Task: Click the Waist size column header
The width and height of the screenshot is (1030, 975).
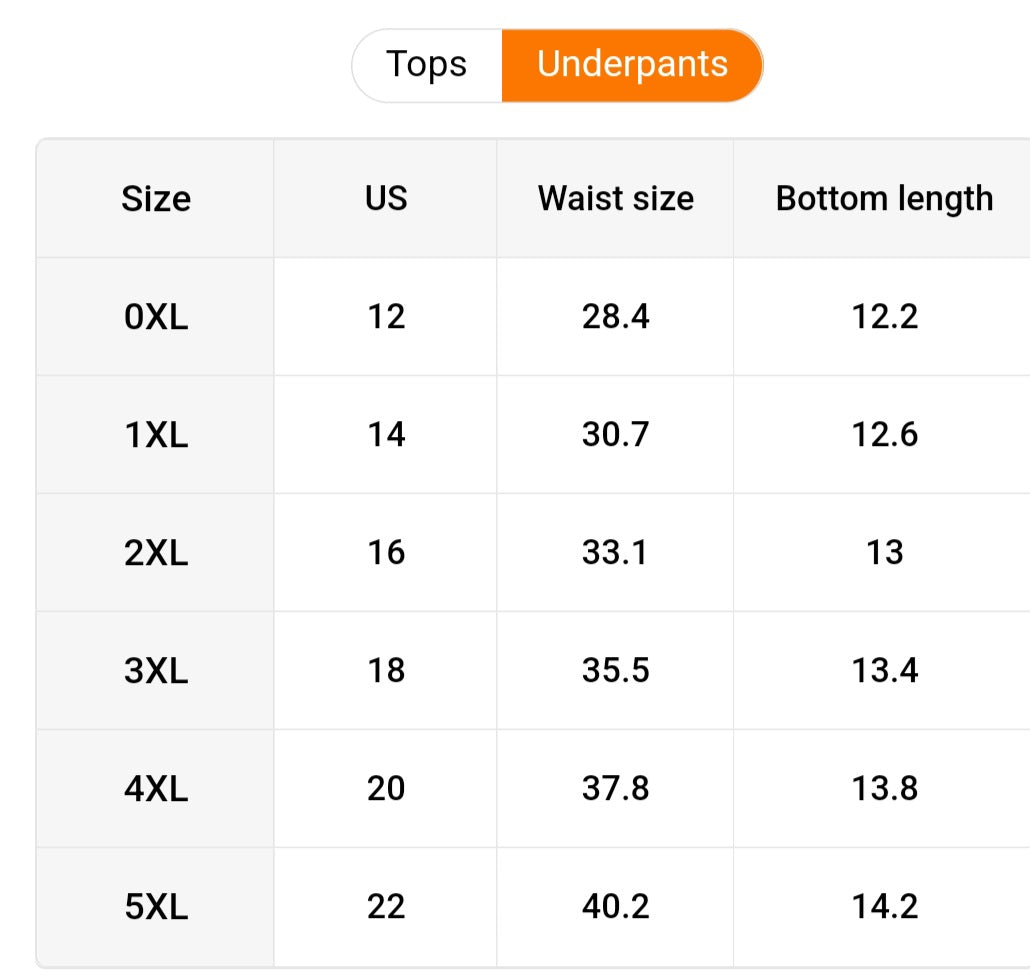Action: pos(615,198)
